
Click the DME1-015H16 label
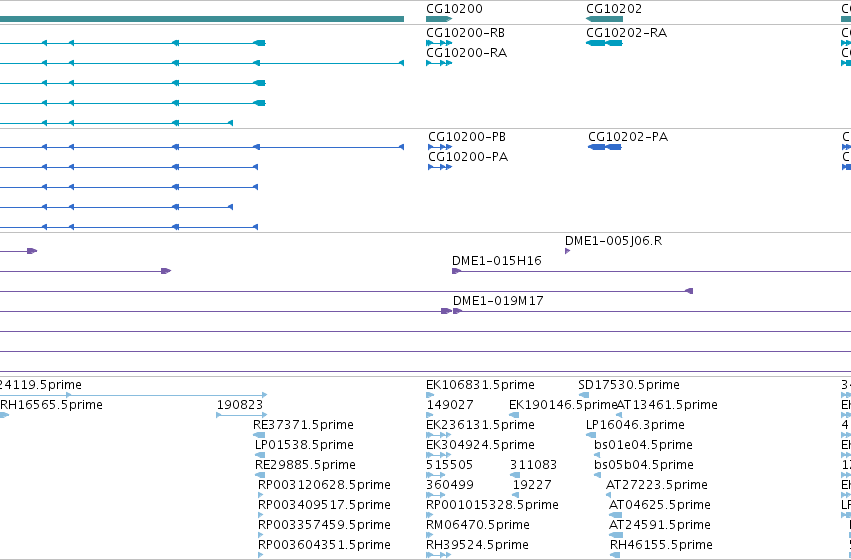[497, 260]
